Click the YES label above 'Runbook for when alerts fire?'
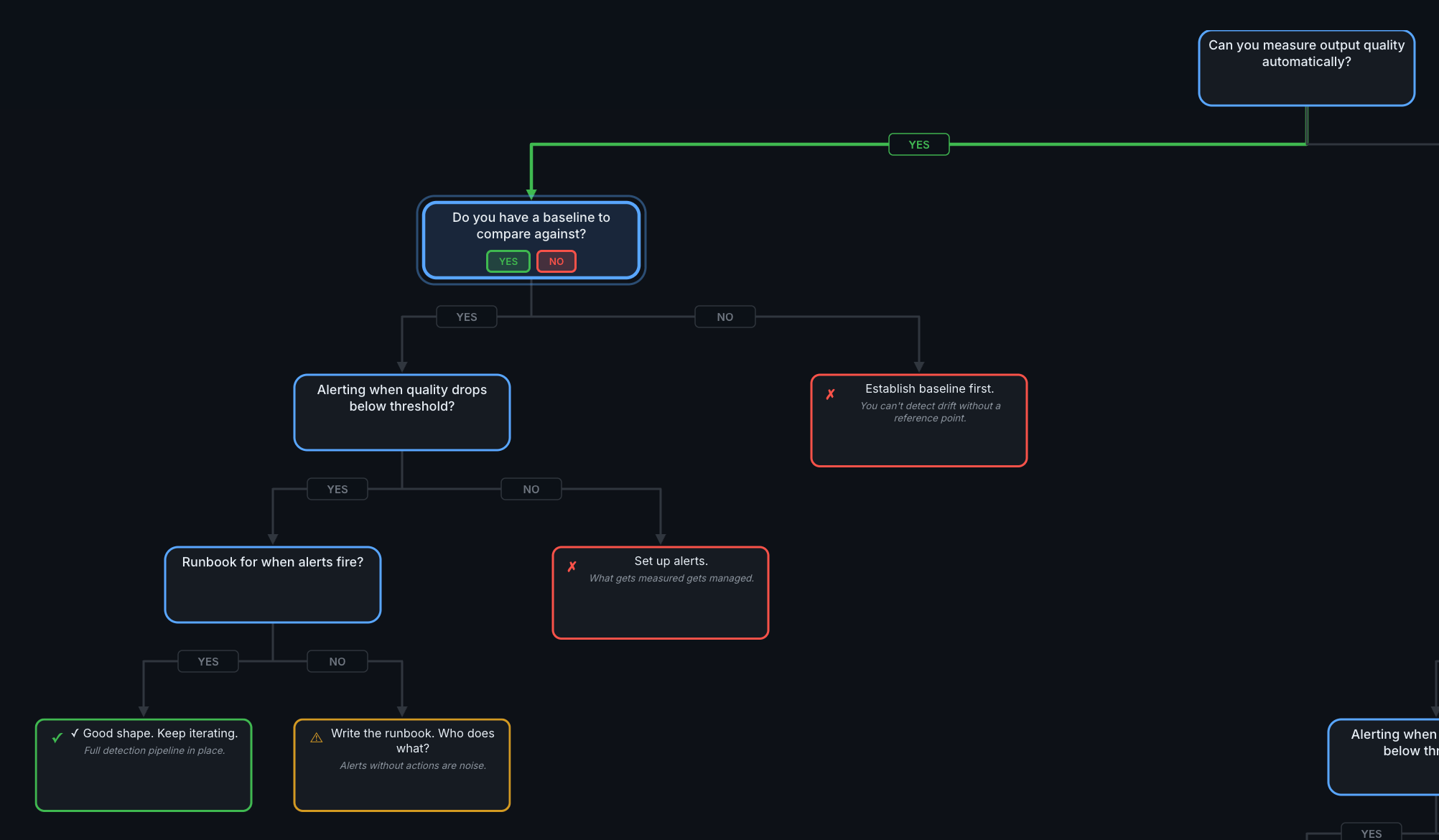 pyautogui.click(x=337, y=489)
